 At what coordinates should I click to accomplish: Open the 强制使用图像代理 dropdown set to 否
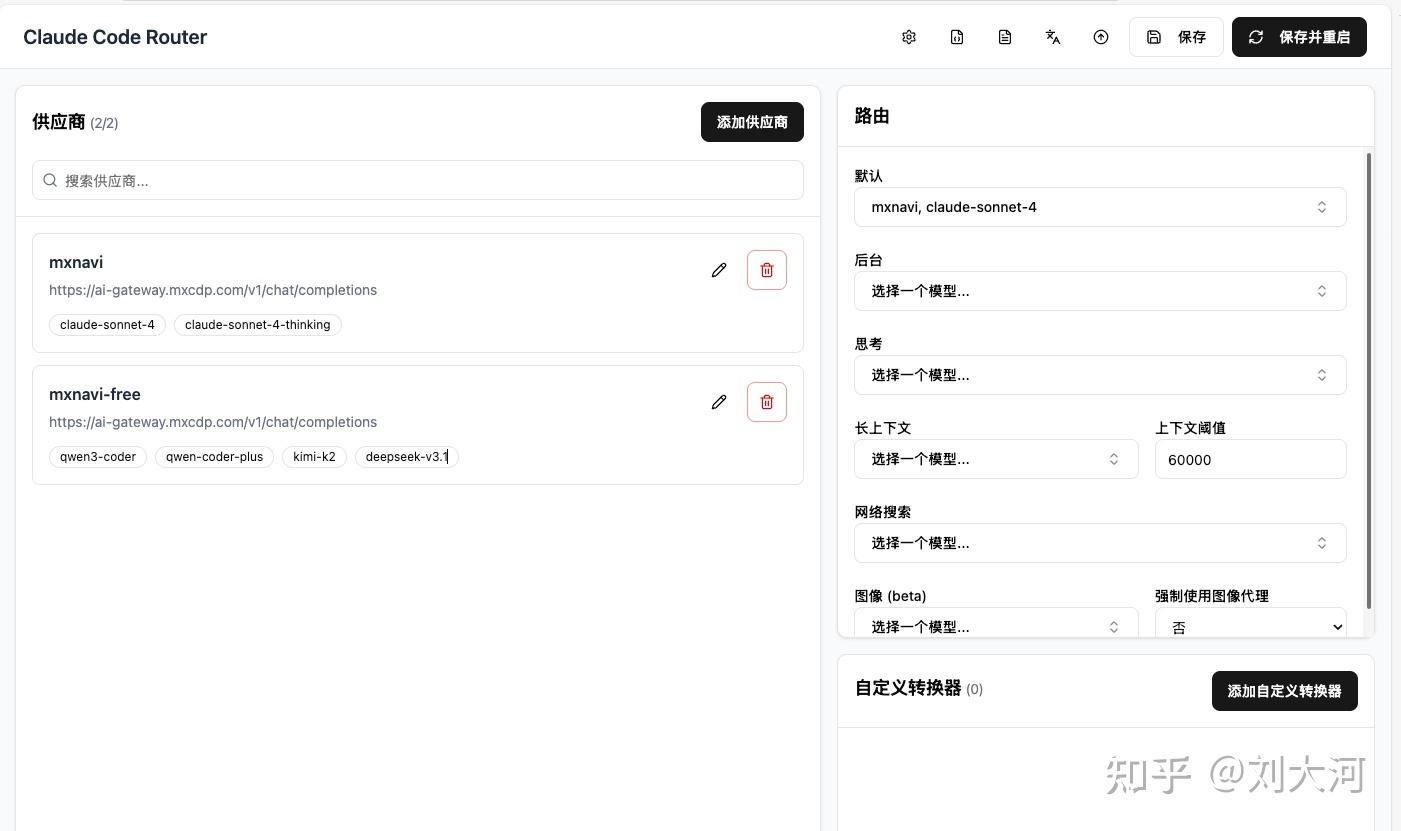tap(1250, 627)
